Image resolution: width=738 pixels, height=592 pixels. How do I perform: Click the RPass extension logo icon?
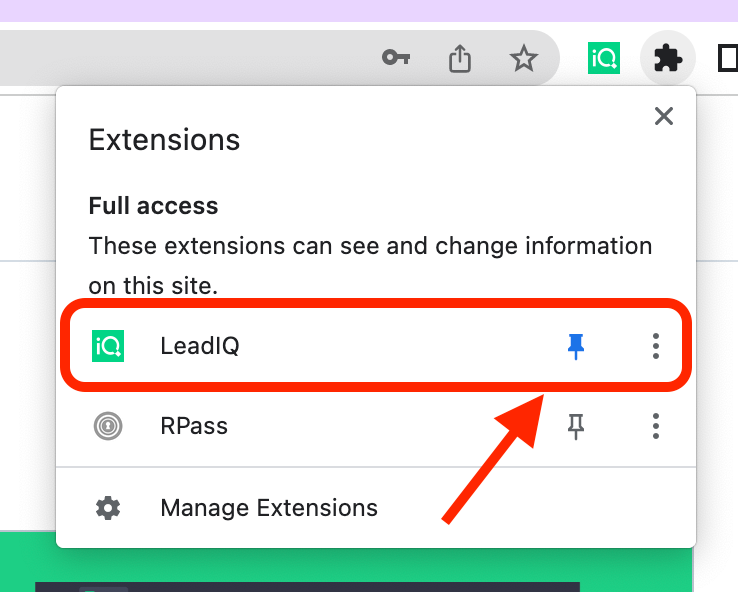tap(108, 426)
